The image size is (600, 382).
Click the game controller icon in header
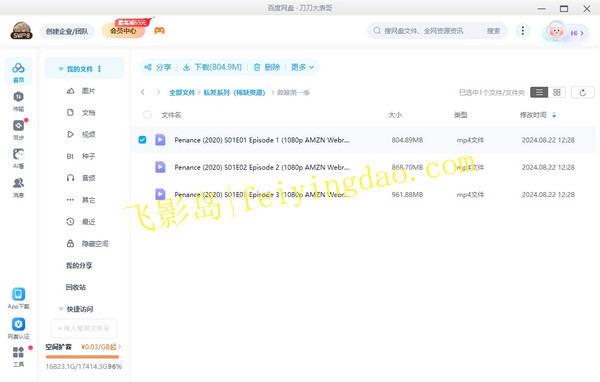pos(160,31)
